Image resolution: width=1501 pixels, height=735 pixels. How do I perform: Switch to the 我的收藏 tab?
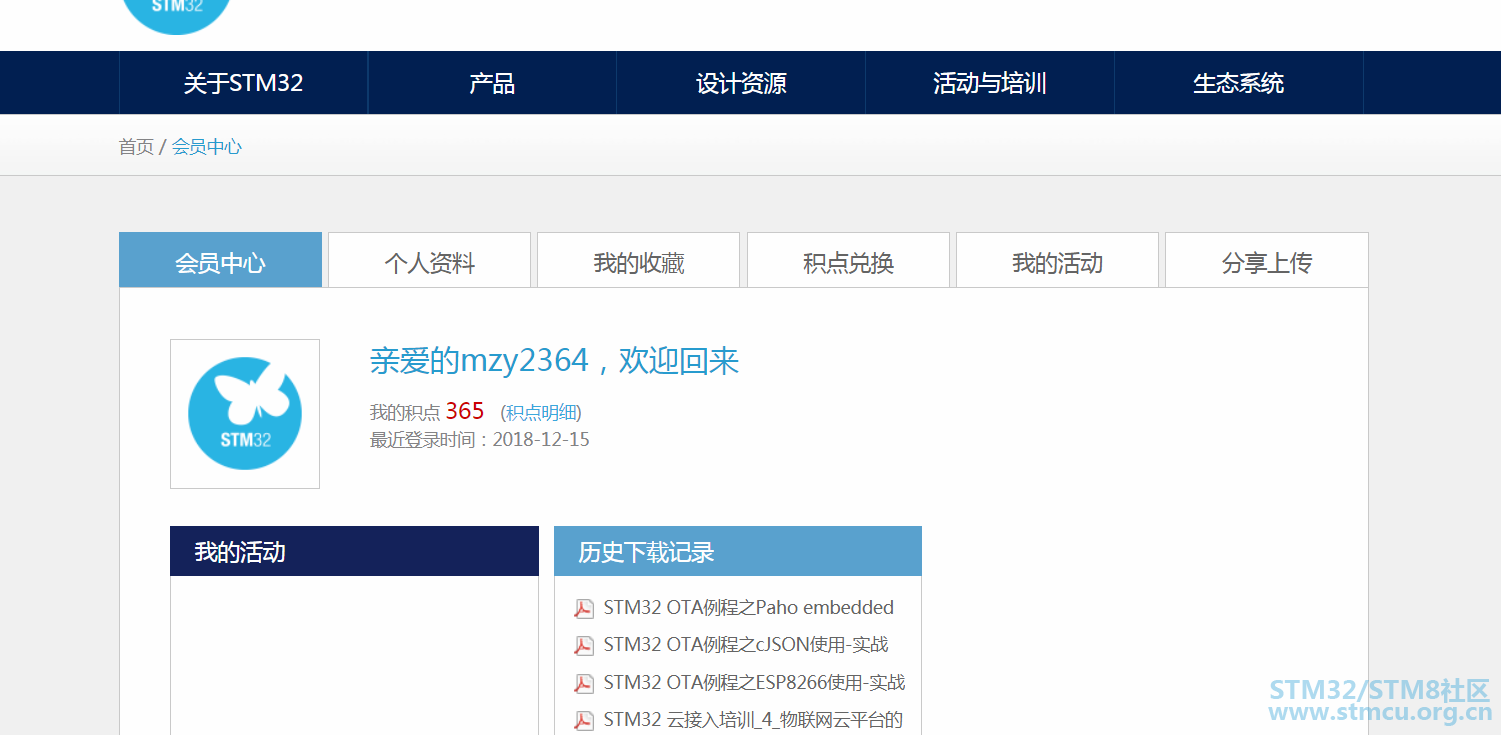pos(639,260)
